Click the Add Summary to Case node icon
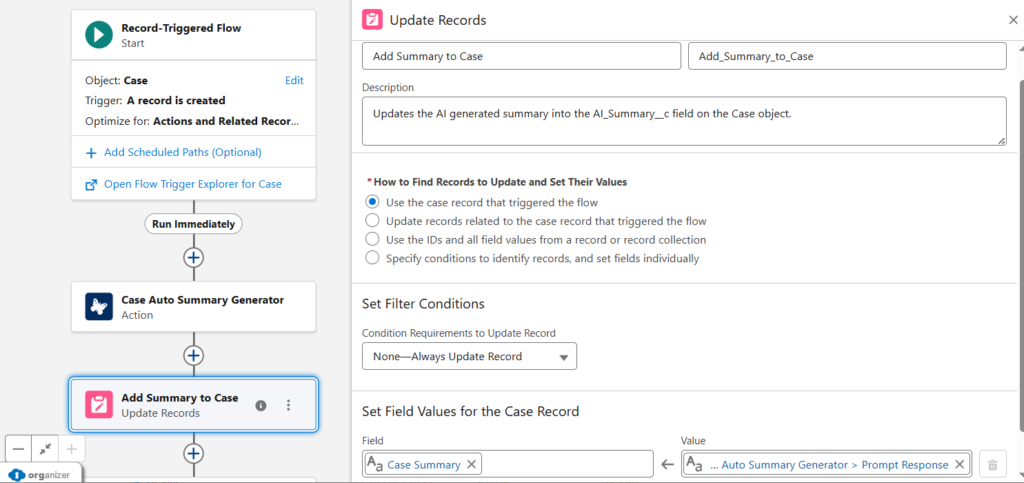This screenshot has height=483, width=1024. (x=99, y=405)
